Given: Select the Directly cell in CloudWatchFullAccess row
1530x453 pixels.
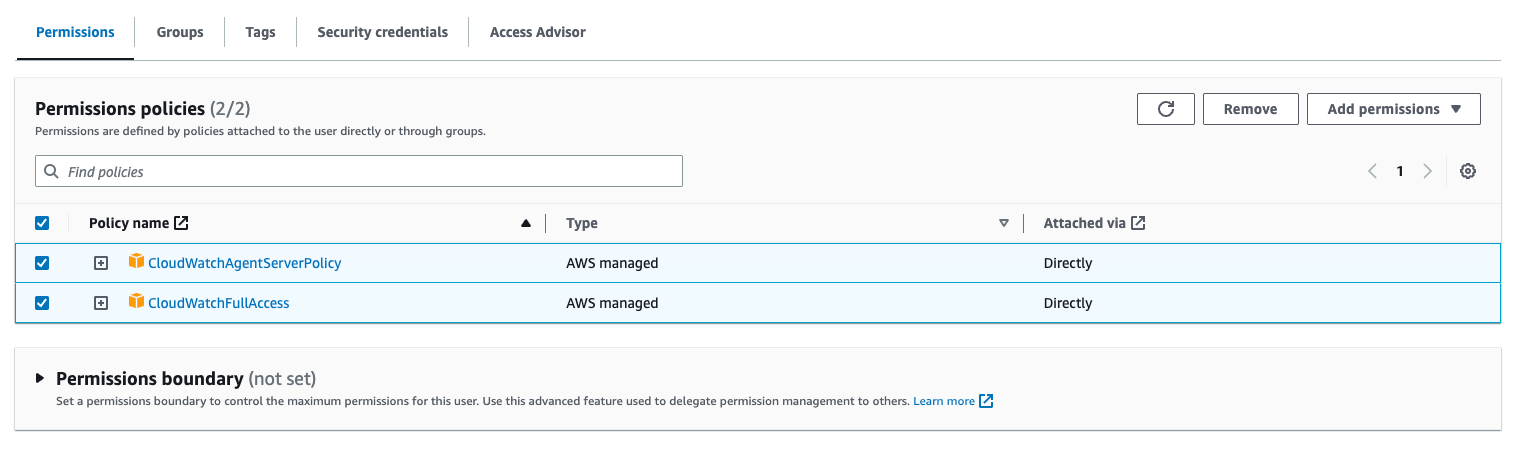Looking at the screenshot, I should tap(1068, 303).
